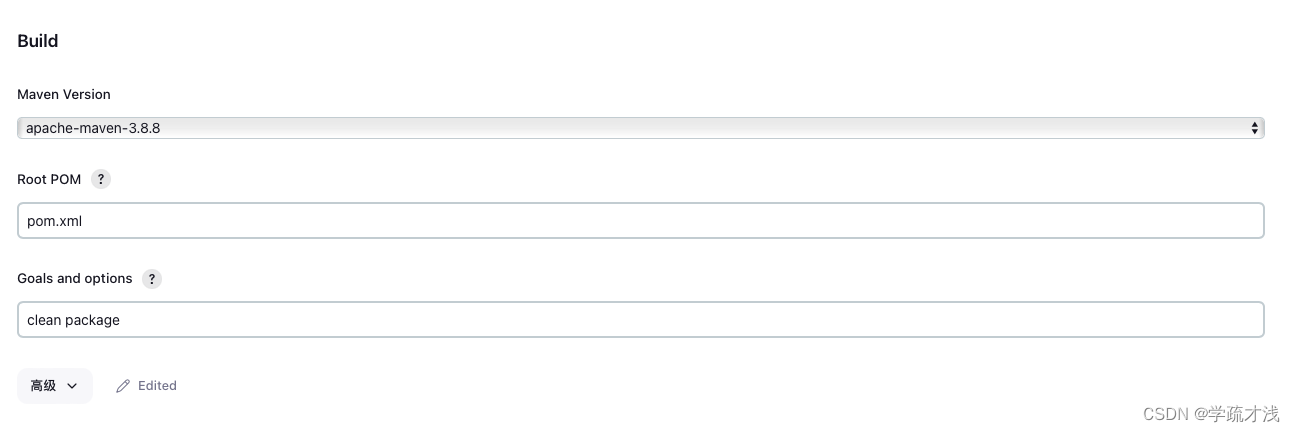Open the Root POM help icon

[101, 179]
